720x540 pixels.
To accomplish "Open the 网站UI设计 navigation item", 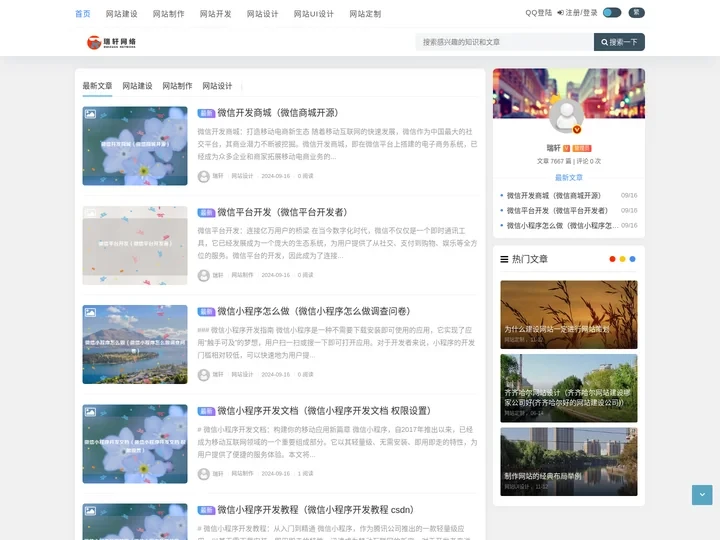I will [x=314, y=14].
